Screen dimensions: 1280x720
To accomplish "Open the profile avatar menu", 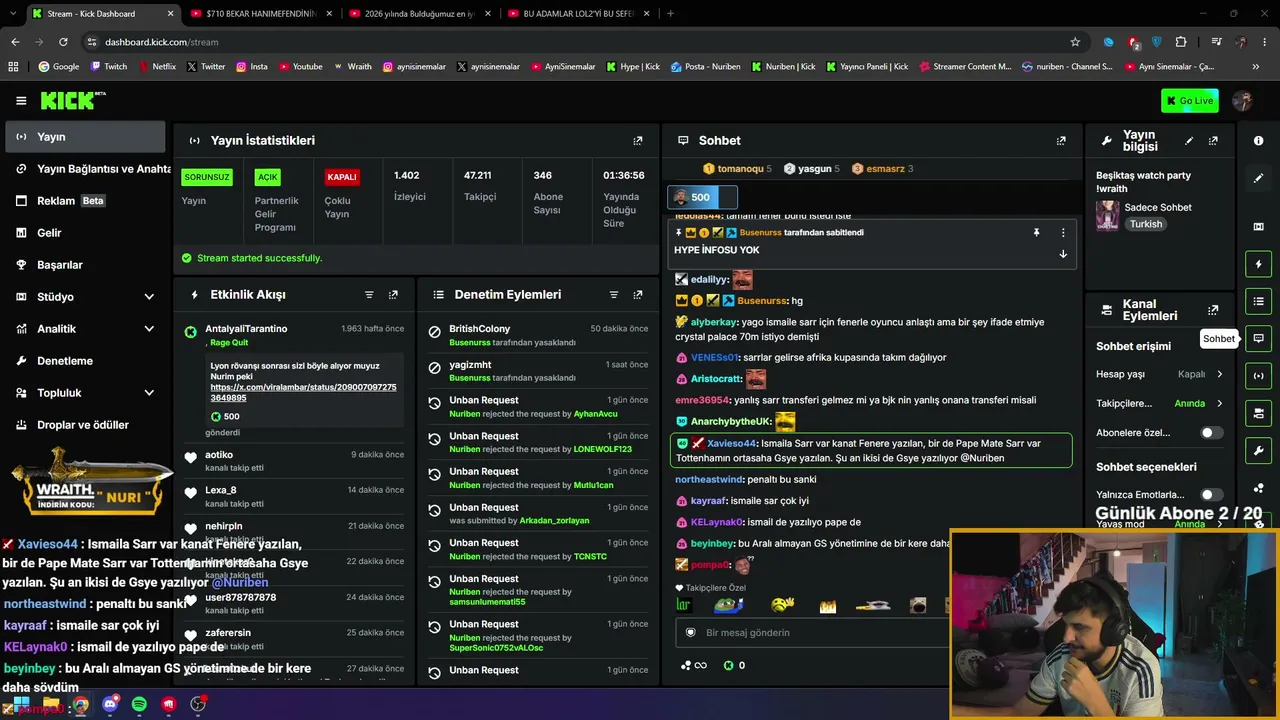I will 1243,101.
